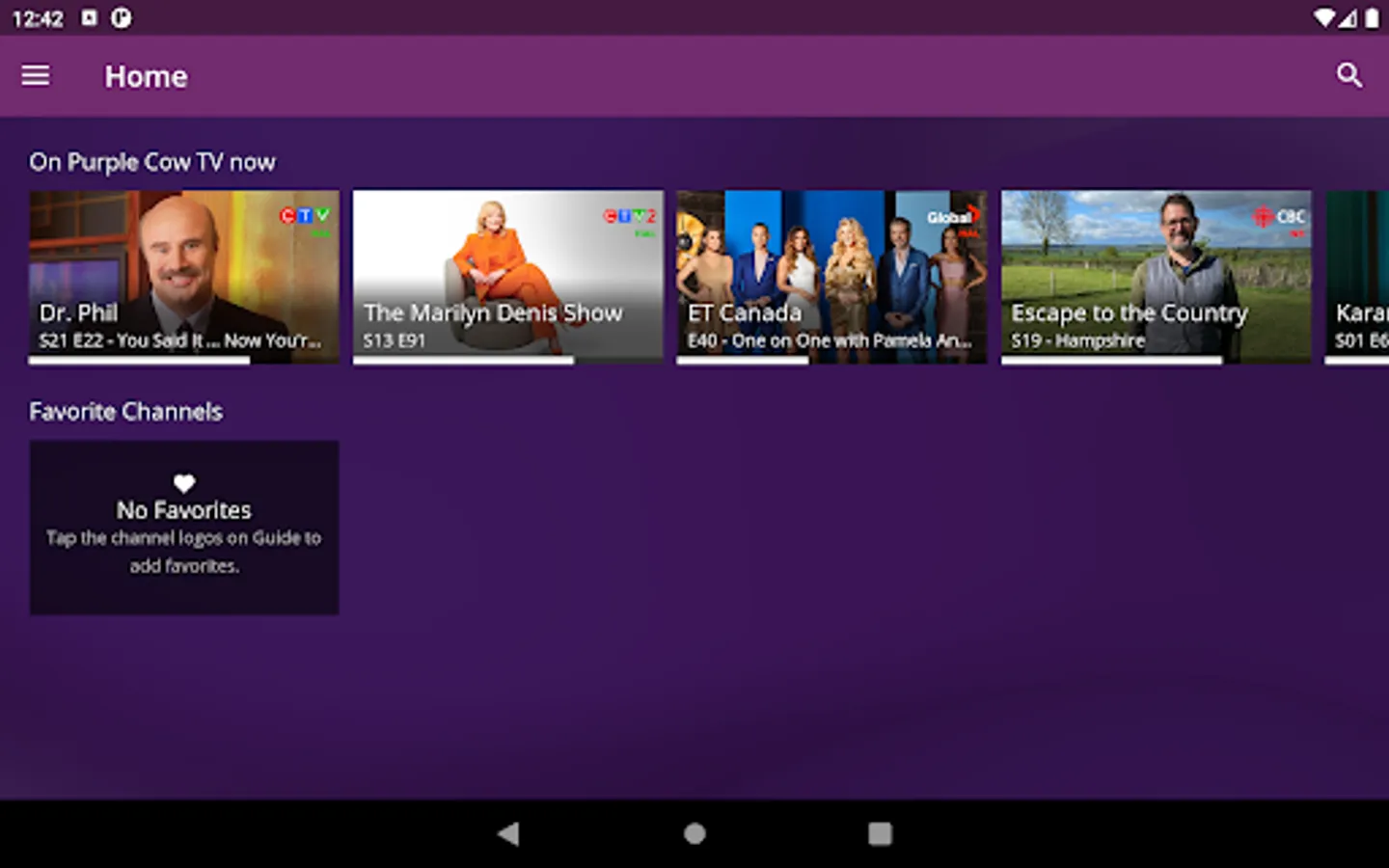1389x868 pixels.
Task: Click the battery status icon
Action: (1371, 18)
